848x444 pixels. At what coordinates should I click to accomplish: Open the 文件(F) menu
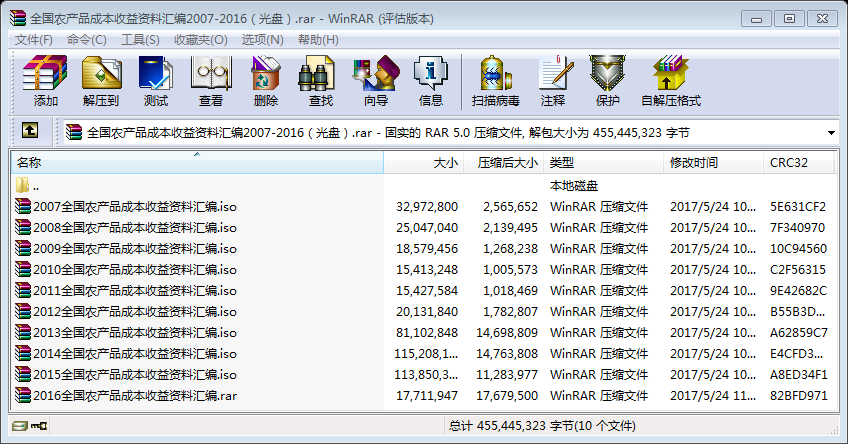click(34, 39)
